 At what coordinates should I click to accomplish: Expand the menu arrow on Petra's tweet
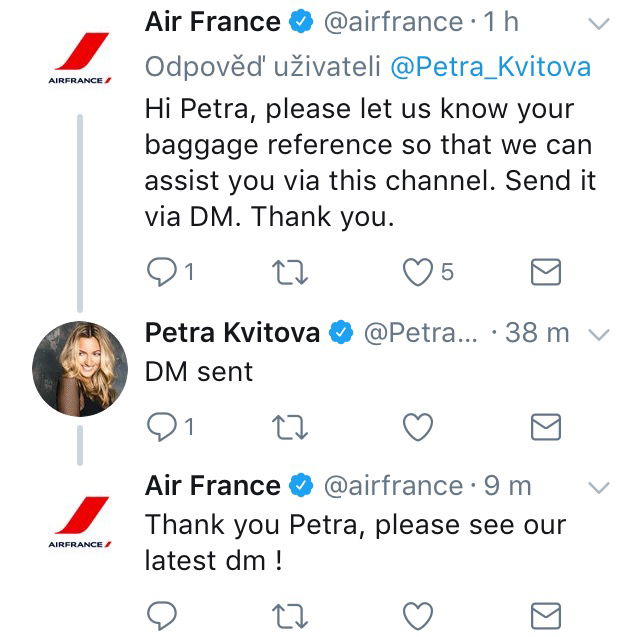click(598, 333)
